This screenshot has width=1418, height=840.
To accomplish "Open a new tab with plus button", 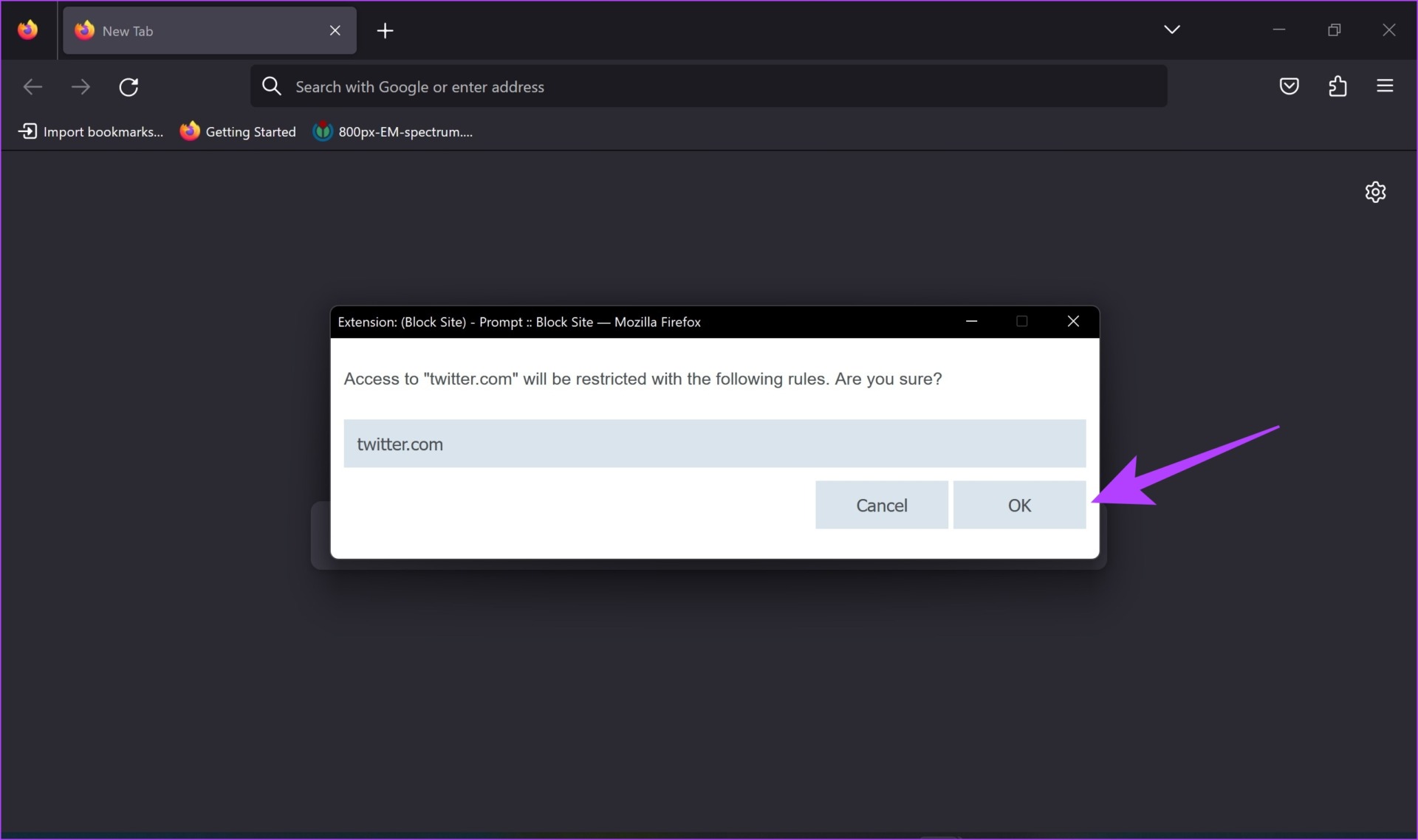I will point(385,30).
